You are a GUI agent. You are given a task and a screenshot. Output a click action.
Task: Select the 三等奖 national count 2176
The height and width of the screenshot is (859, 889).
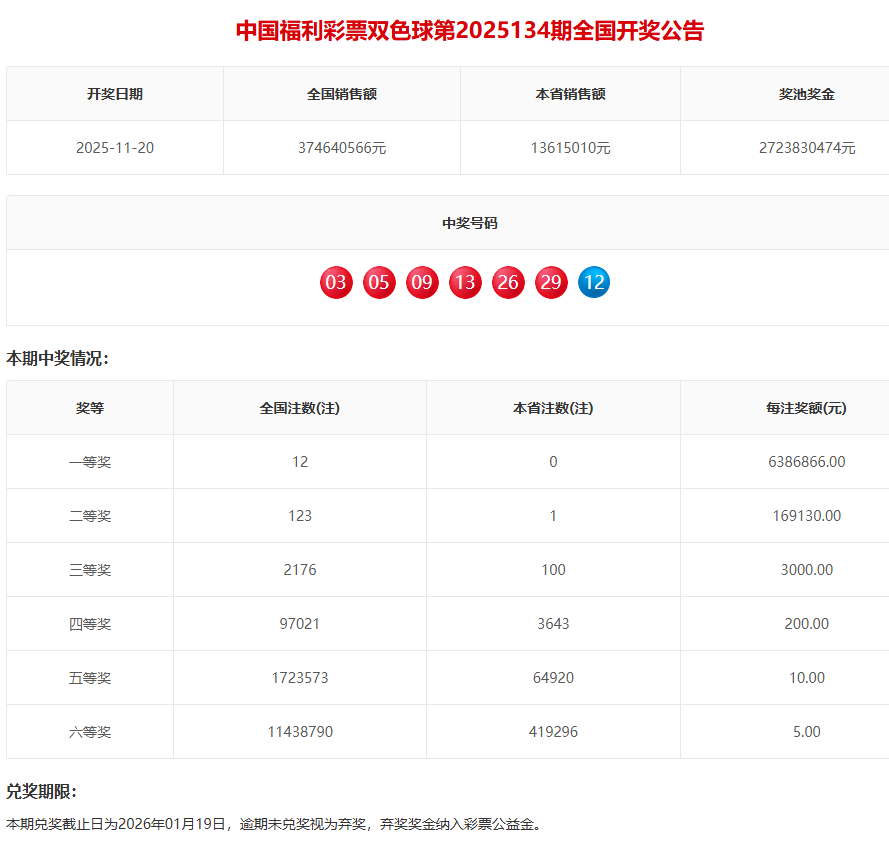[300, 570]
